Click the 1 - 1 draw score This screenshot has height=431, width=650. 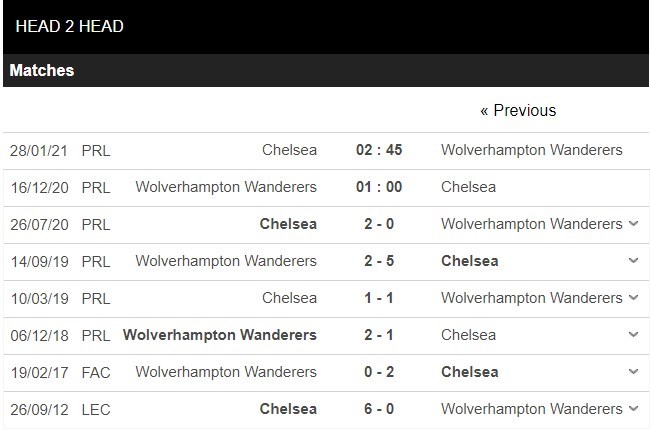[x=378, y=298]
